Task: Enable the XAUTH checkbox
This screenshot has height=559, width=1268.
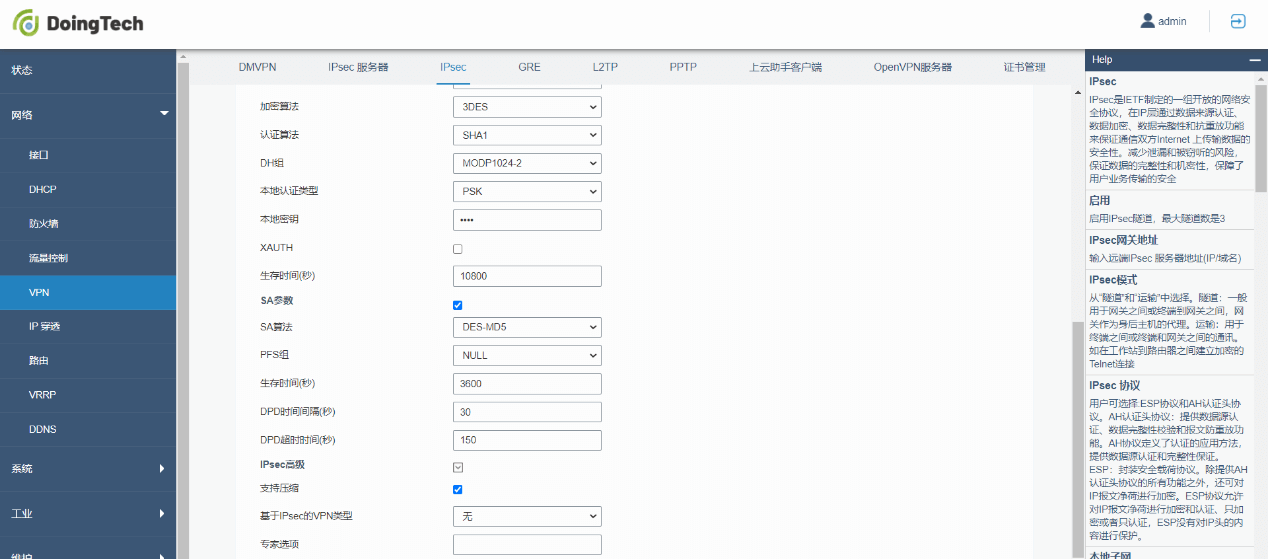Action: click(458, 249)
